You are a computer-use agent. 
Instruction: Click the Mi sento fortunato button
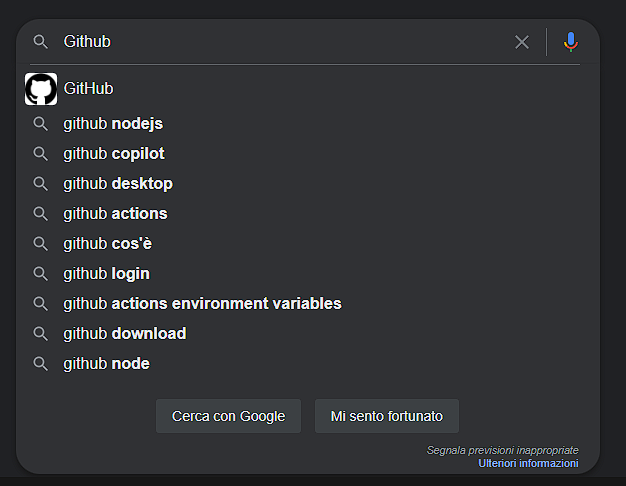pyautogui.click(x=387, y=416)
